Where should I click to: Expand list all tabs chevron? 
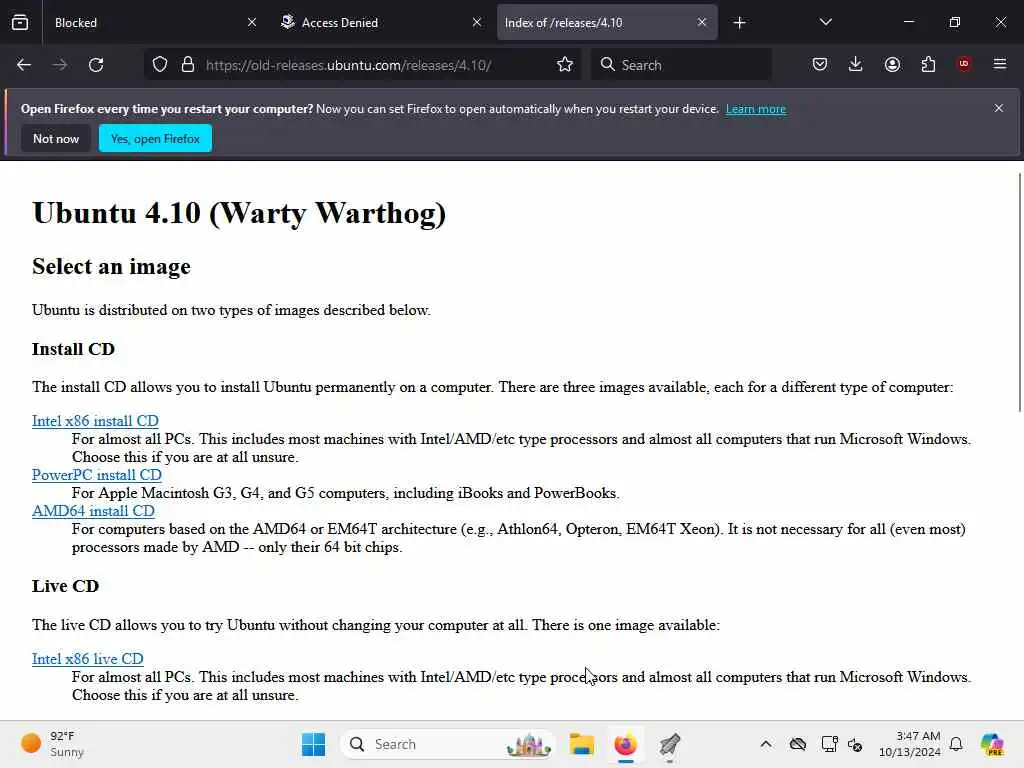825,22
